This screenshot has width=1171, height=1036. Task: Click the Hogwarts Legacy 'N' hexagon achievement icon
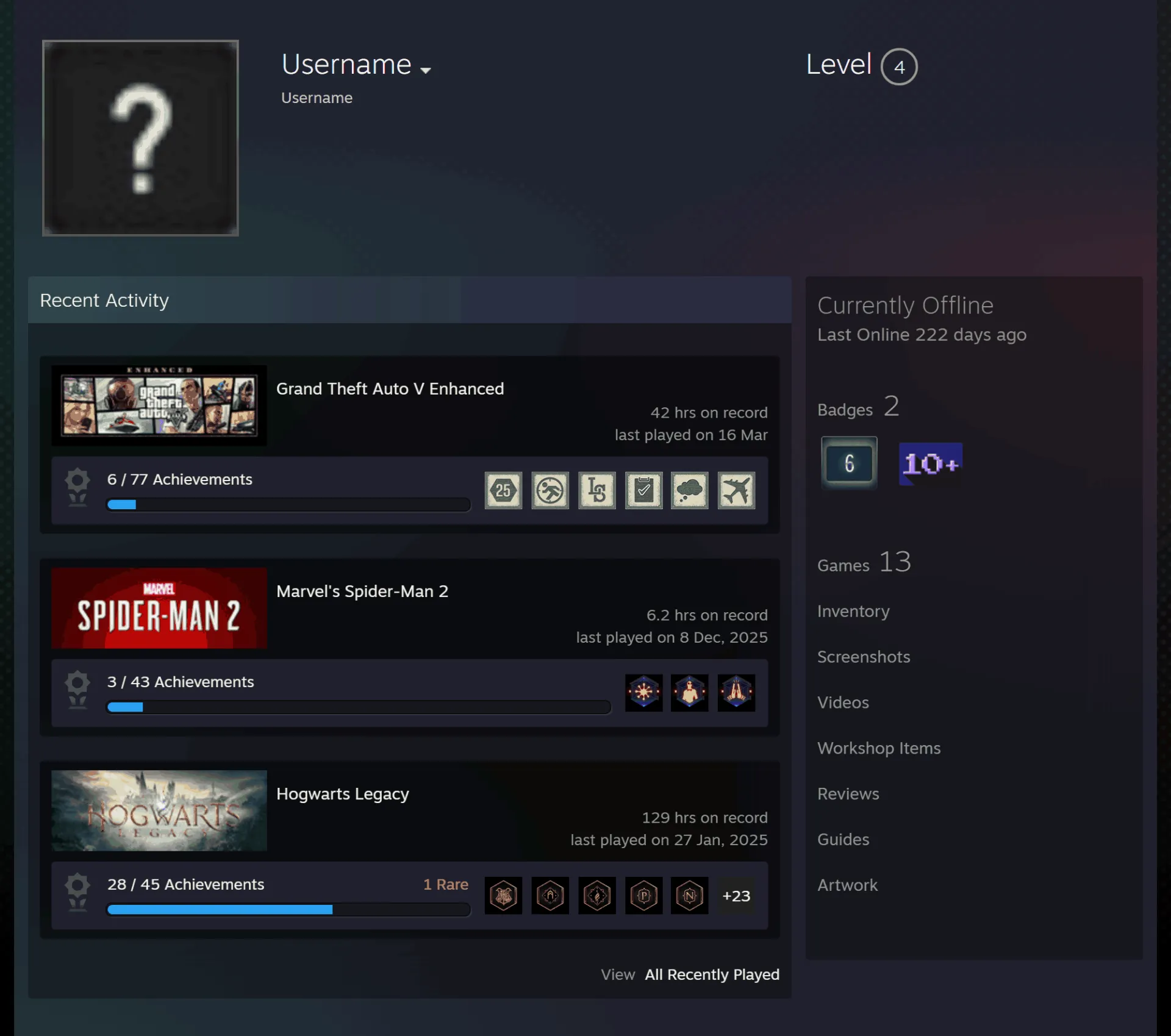690,896
